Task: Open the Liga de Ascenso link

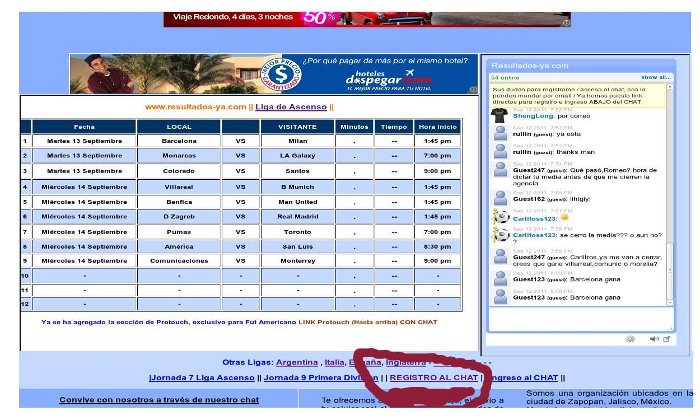Action: click(x=292, y=107)
